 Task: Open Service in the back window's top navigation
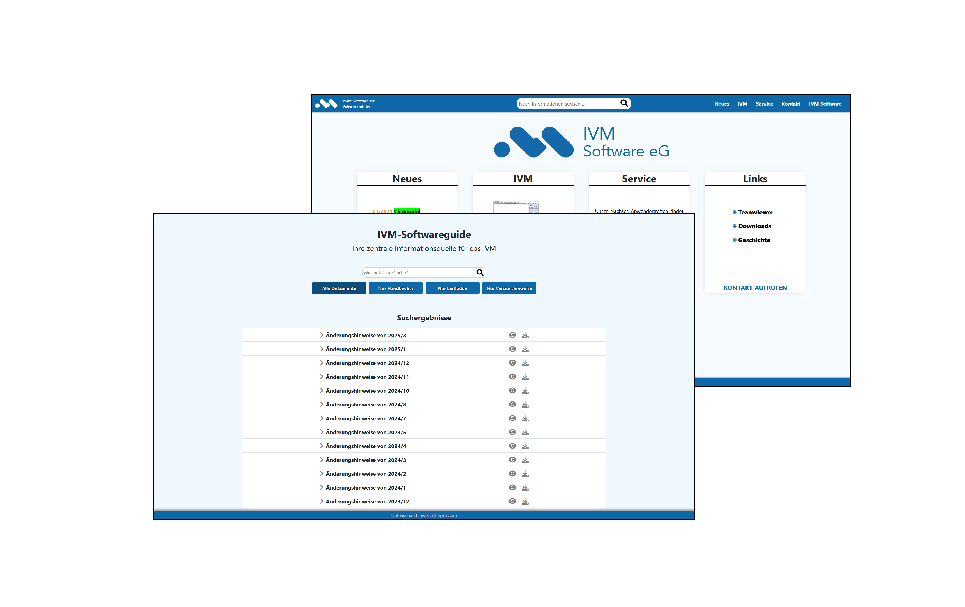[x=764, y=104]
